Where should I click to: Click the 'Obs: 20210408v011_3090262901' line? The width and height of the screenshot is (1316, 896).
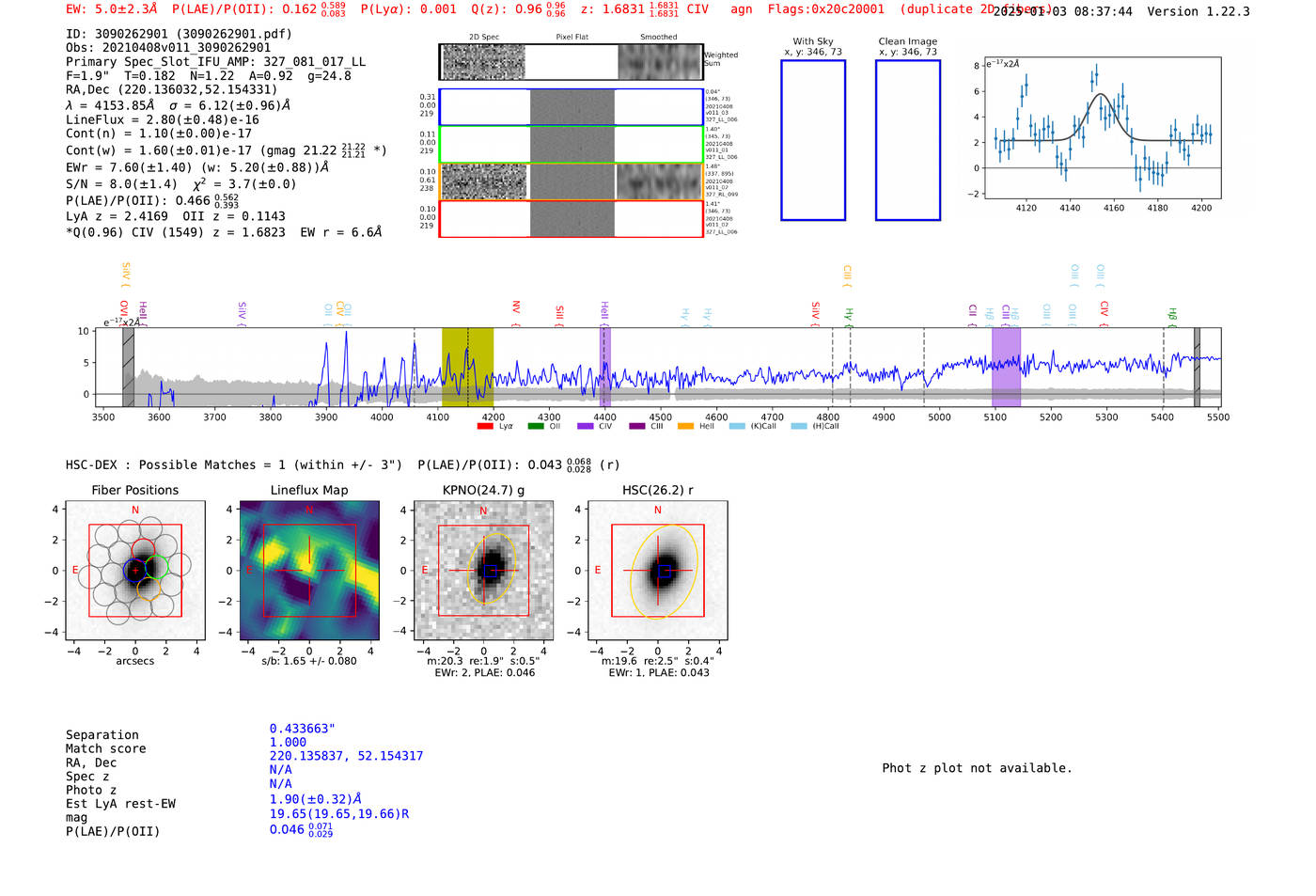tap(168, 47)
